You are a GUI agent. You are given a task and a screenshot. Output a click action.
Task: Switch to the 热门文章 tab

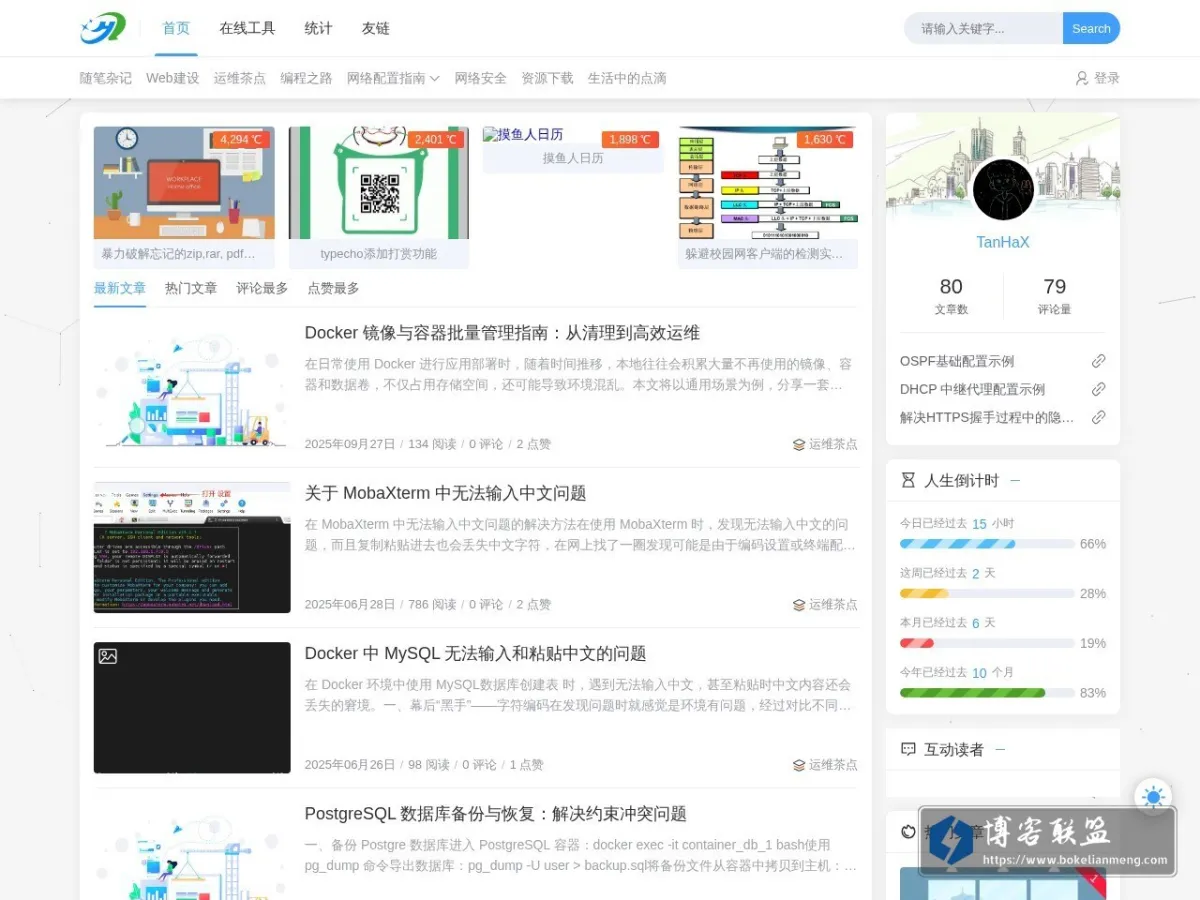pos(191,288)
